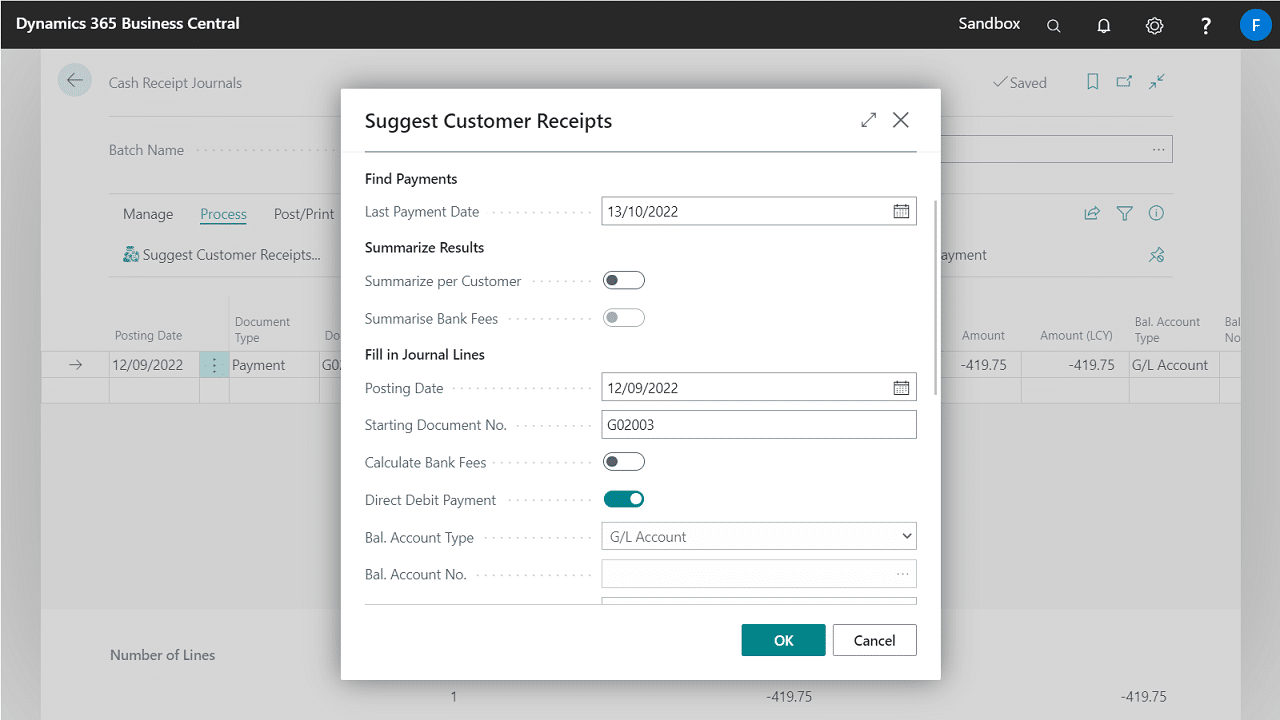Click the Starting Document No. field
1280x720 pixels.
point(758,425)
